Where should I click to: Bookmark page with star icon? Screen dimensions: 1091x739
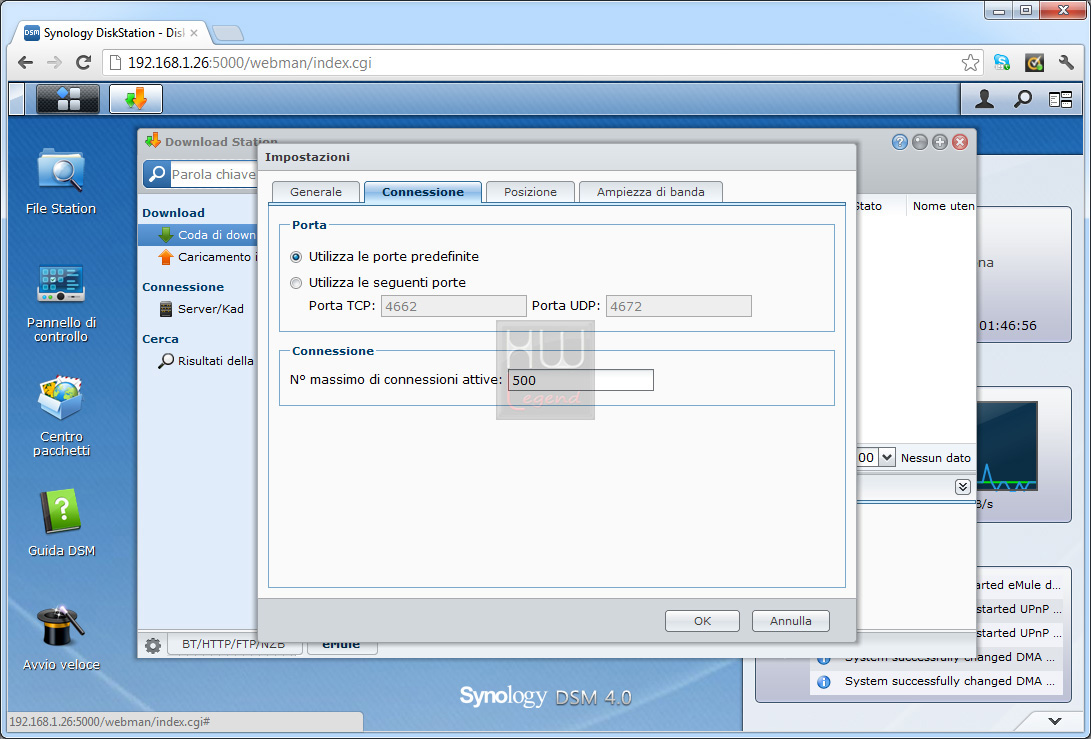(x=970, y=63)
